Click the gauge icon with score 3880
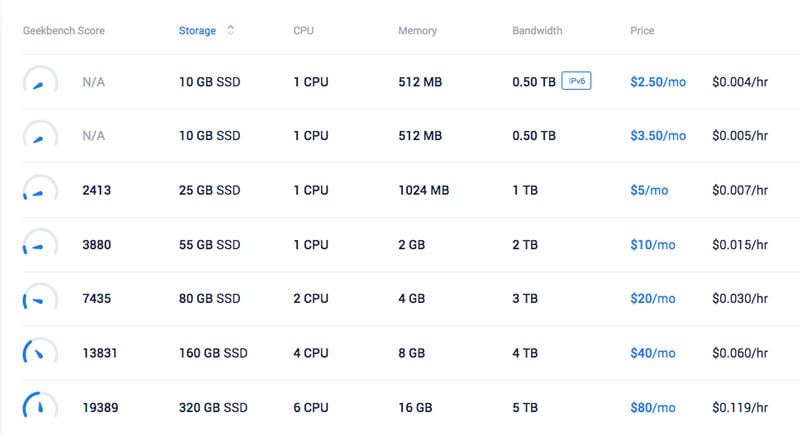Screen dimensions: 800x434 (40, 242)
